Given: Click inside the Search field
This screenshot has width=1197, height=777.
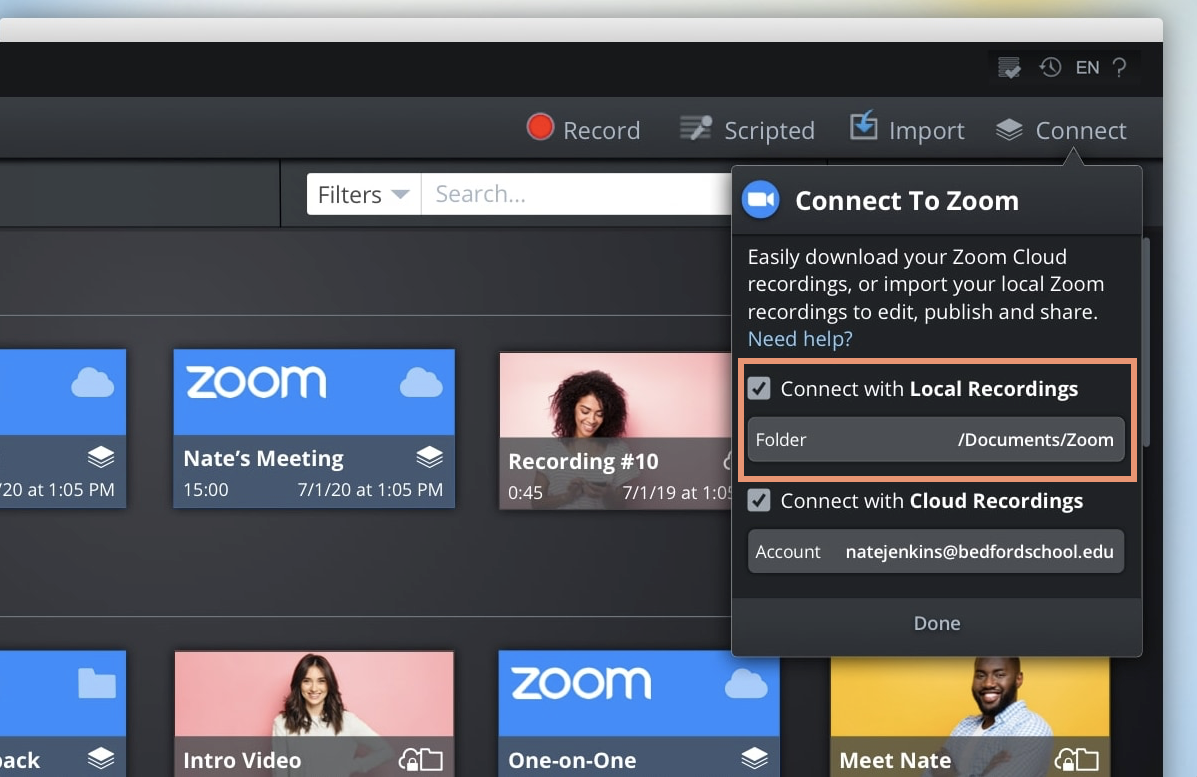Looking at the screenshot, I should pyautogui.click(x=560, y=193).
